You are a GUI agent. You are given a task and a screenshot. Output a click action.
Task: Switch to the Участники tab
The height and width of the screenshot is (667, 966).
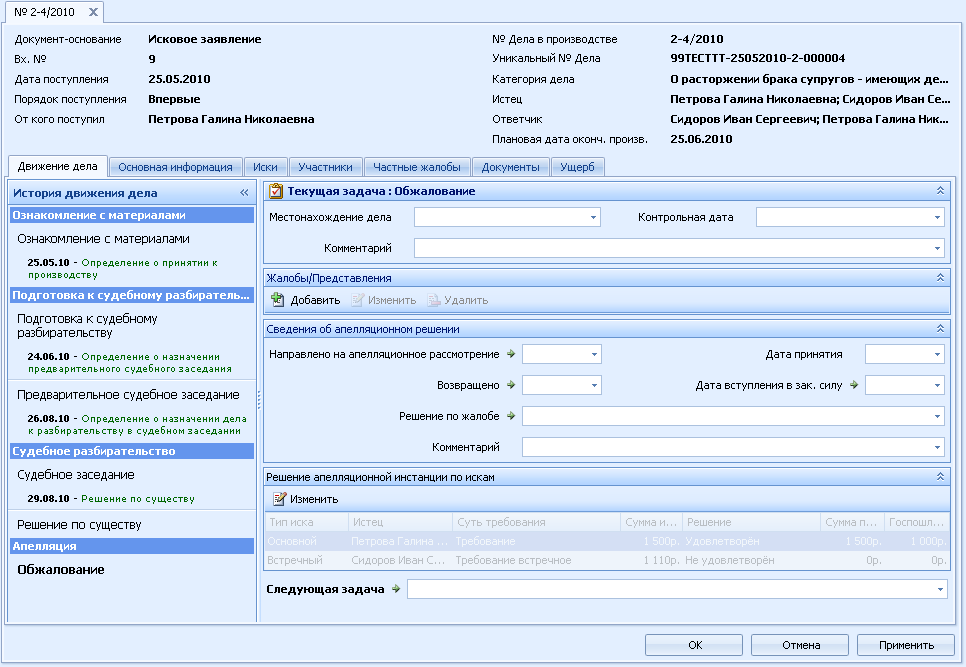(x=325, y=167)
